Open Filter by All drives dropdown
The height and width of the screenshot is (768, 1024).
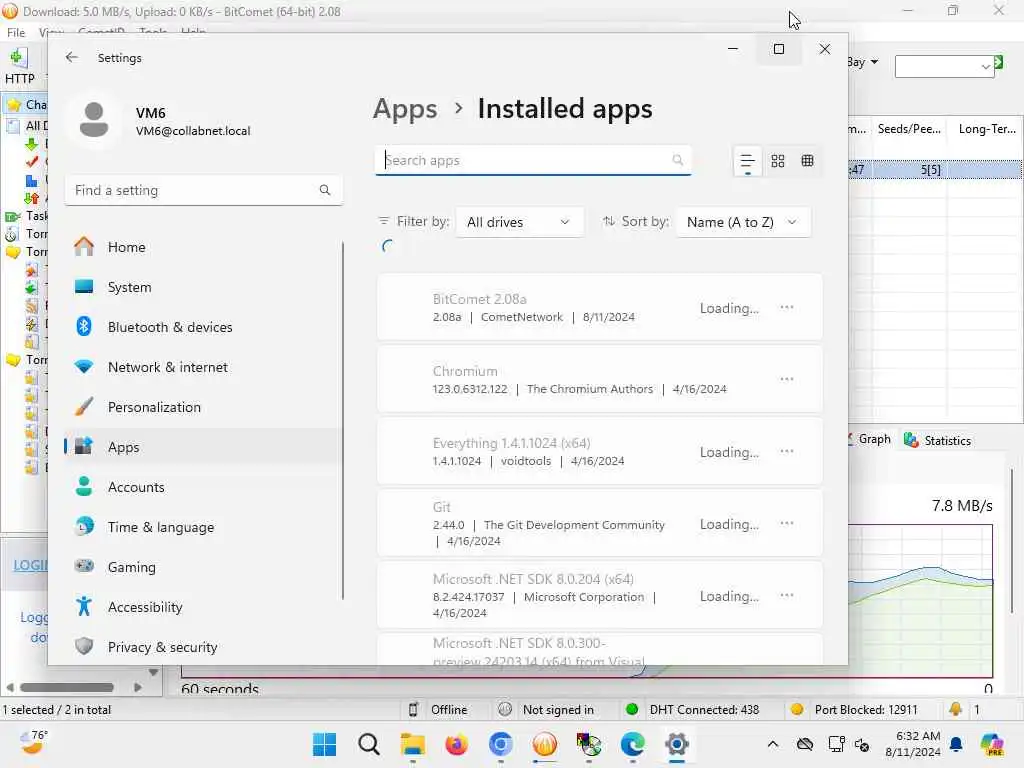coord(519,222)
